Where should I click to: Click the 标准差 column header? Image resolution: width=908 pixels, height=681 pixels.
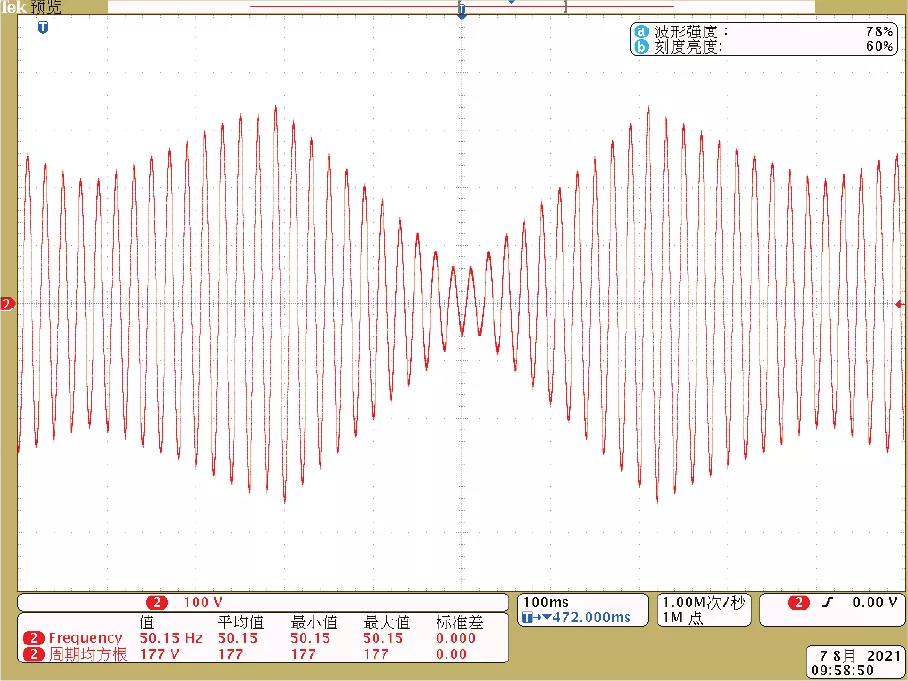click(459, 623)
